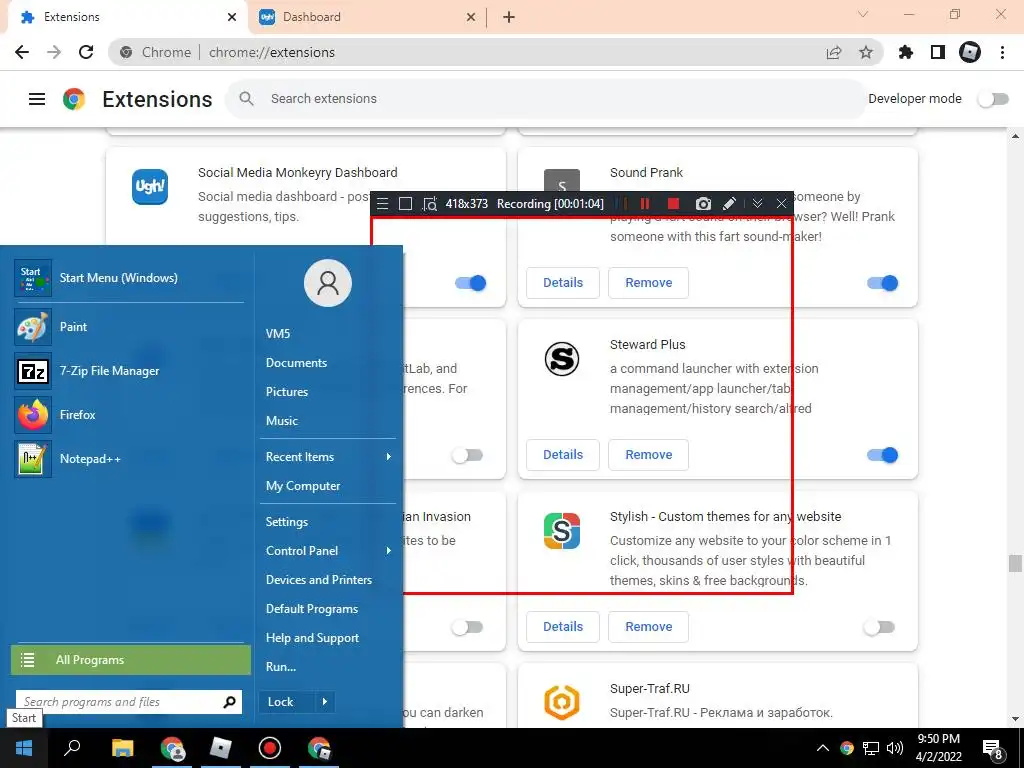Choose region selection icon in recorder toolbar
1024x768 pixels.
click(430, 204)
